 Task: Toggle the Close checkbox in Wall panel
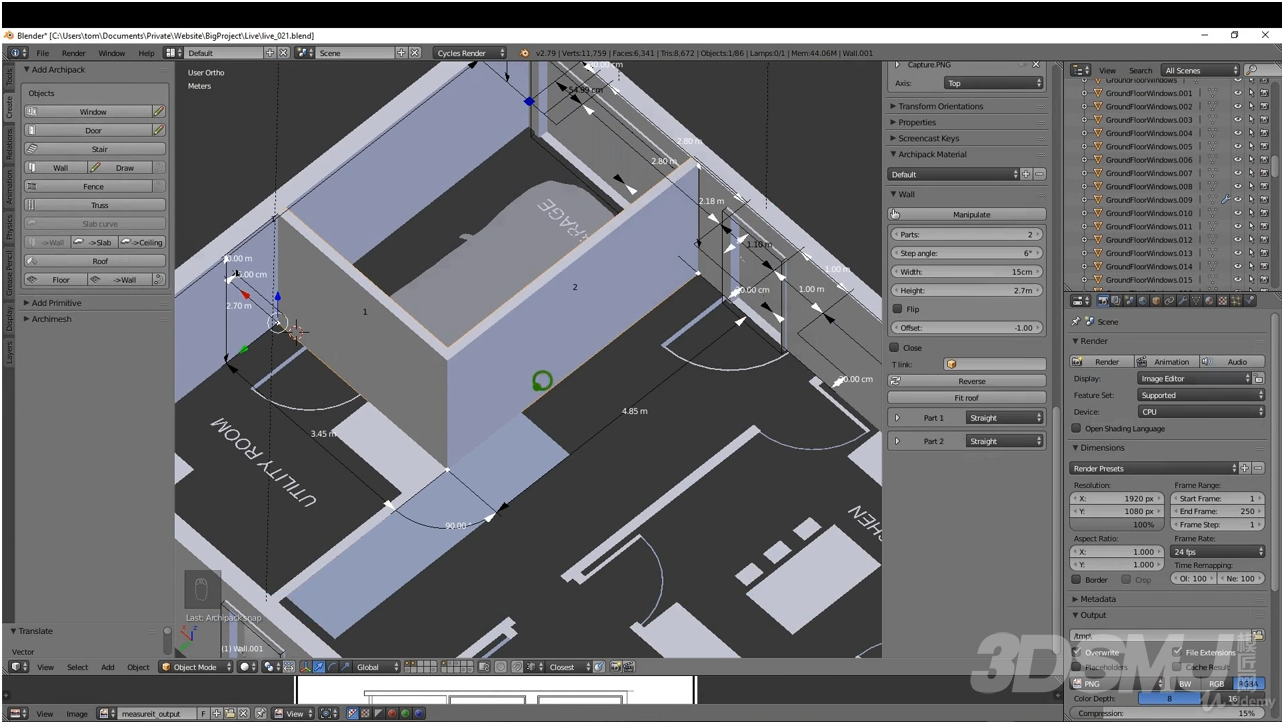click(894, 348)
